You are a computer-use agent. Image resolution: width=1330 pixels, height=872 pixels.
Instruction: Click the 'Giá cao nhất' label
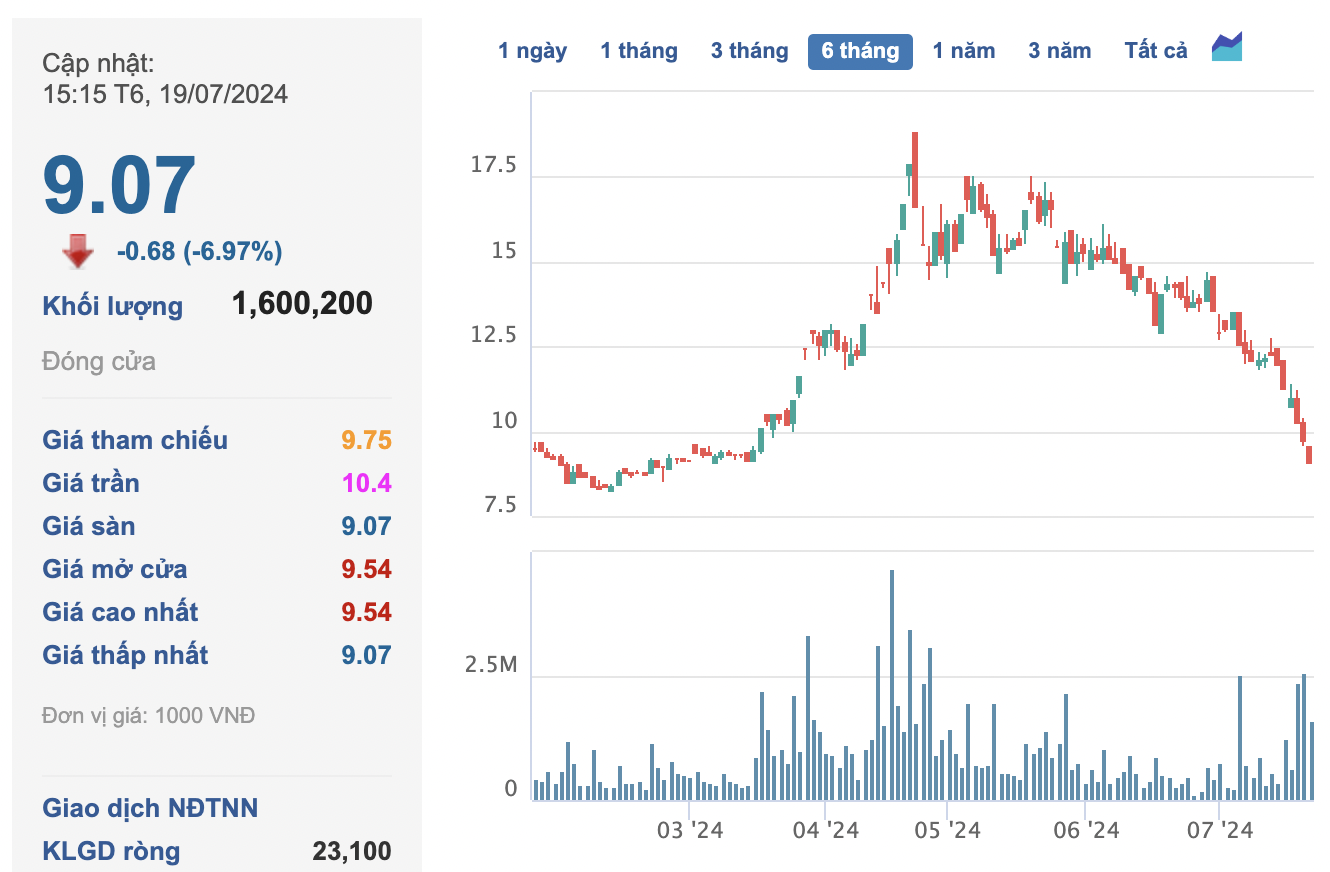(x=120, y=612)
